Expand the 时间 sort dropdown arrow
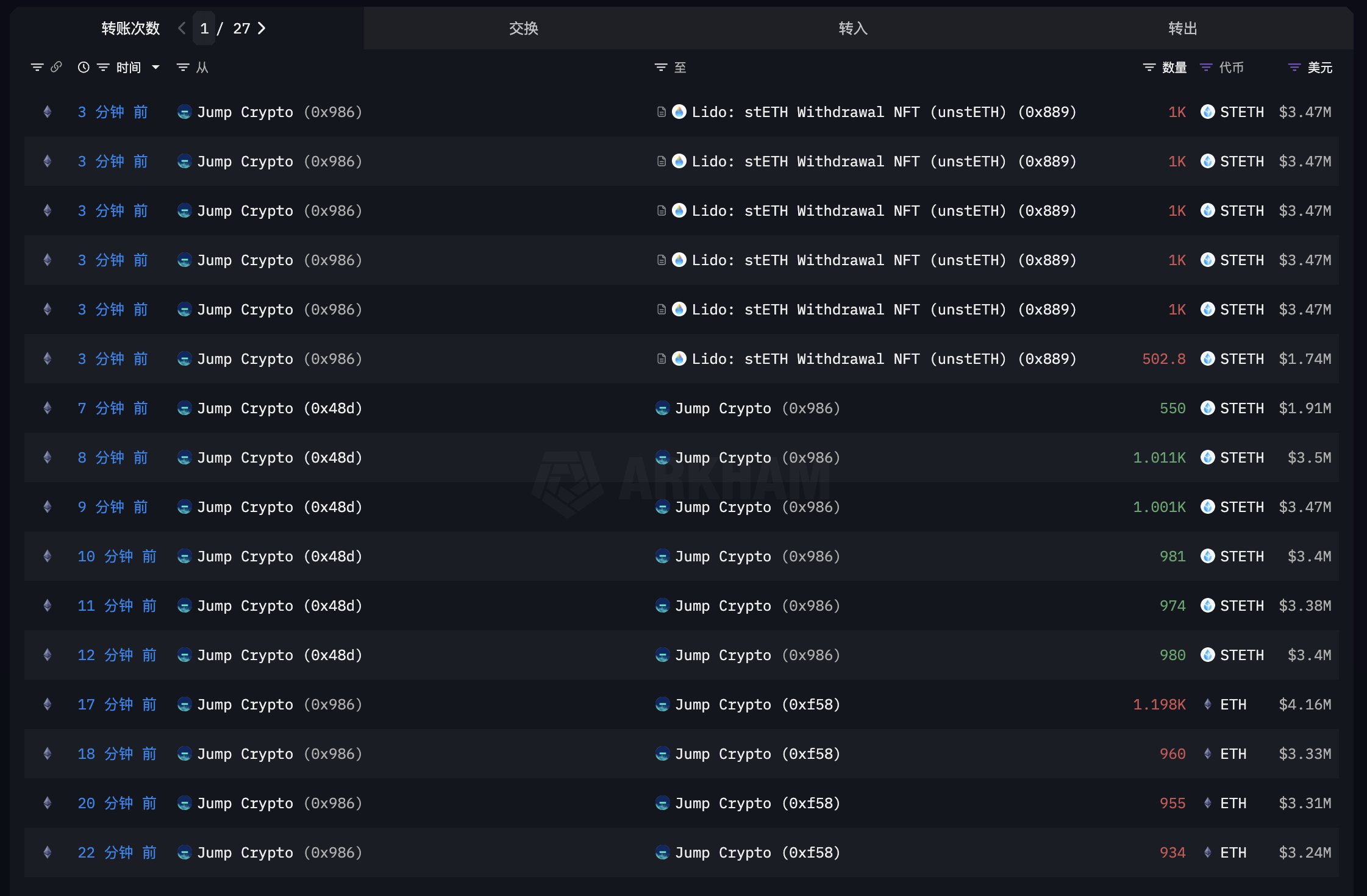 click(x=155, y=67)
